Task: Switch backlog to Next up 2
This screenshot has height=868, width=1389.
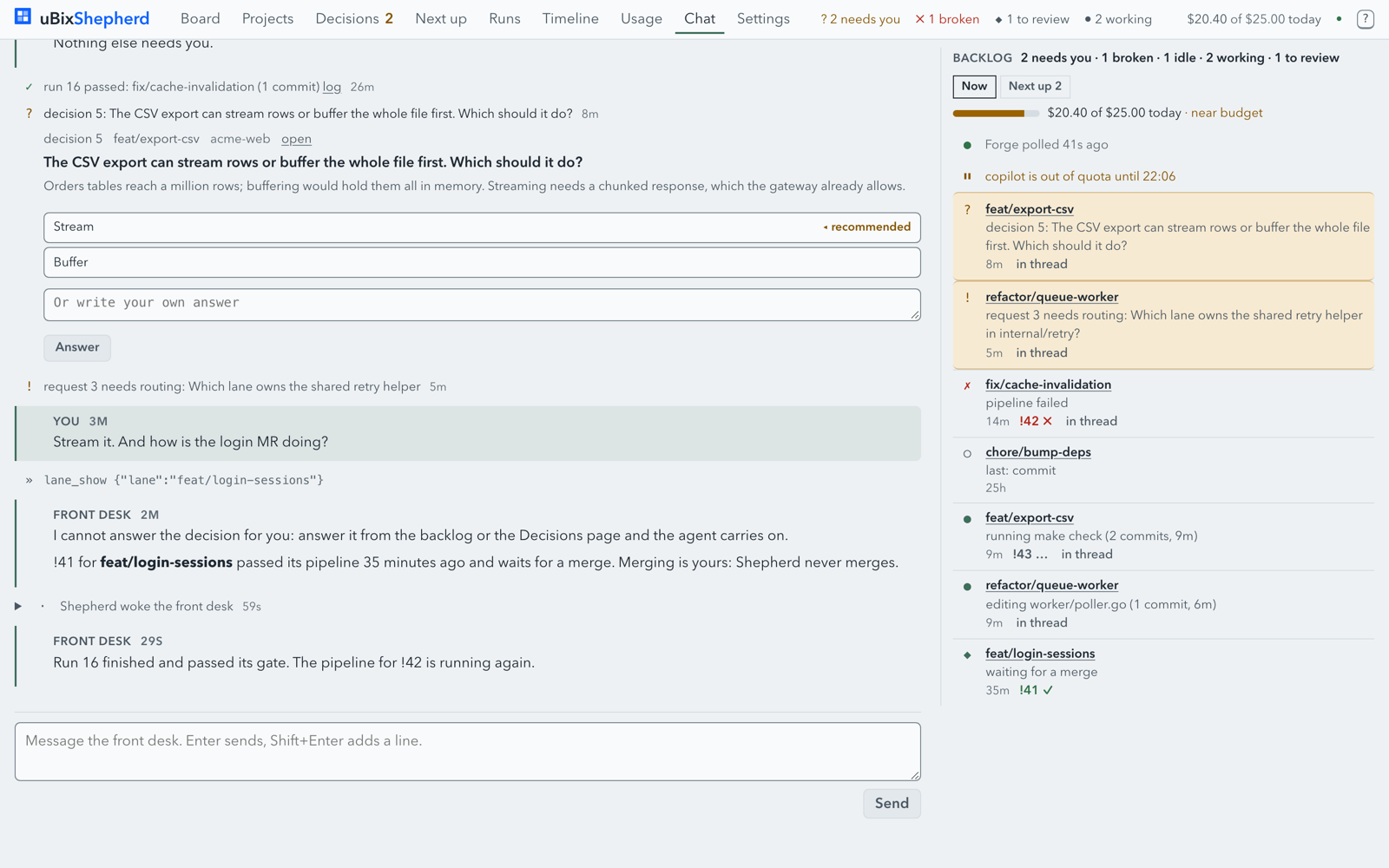Action: click(1035, 86)
